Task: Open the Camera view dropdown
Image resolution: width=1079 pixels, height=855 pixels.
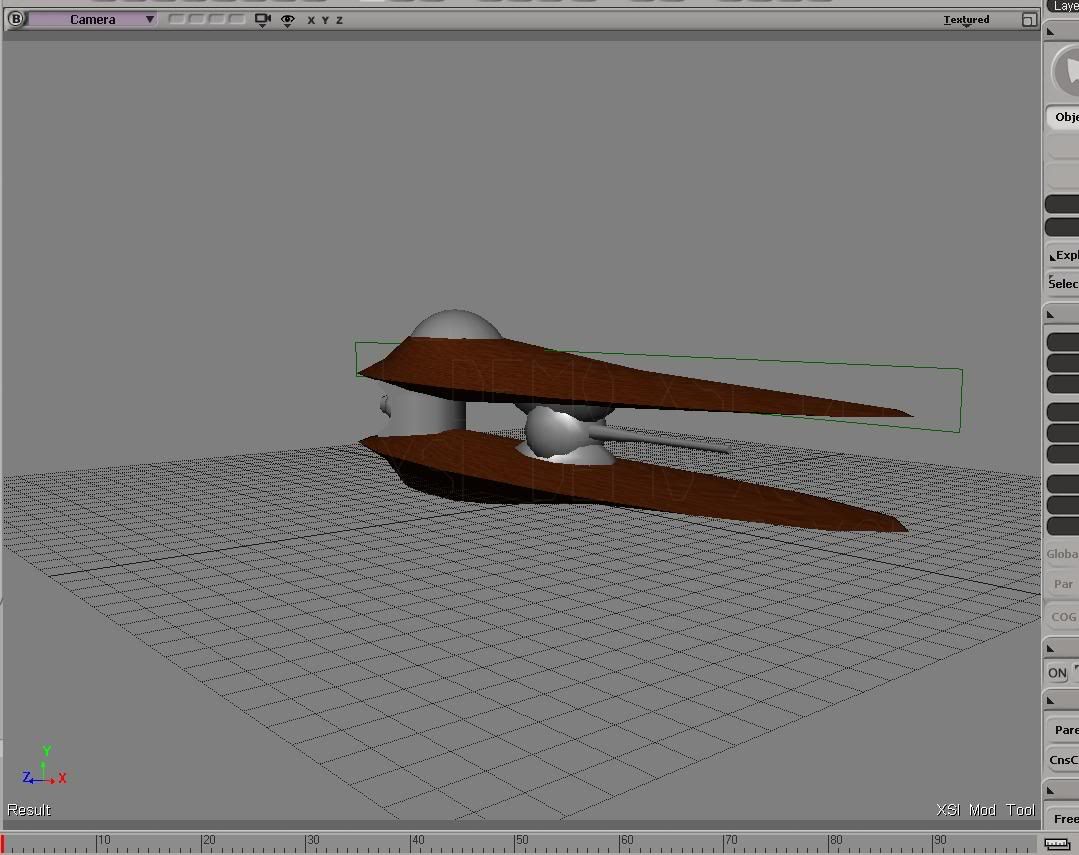Action: (x=92, y=19)
